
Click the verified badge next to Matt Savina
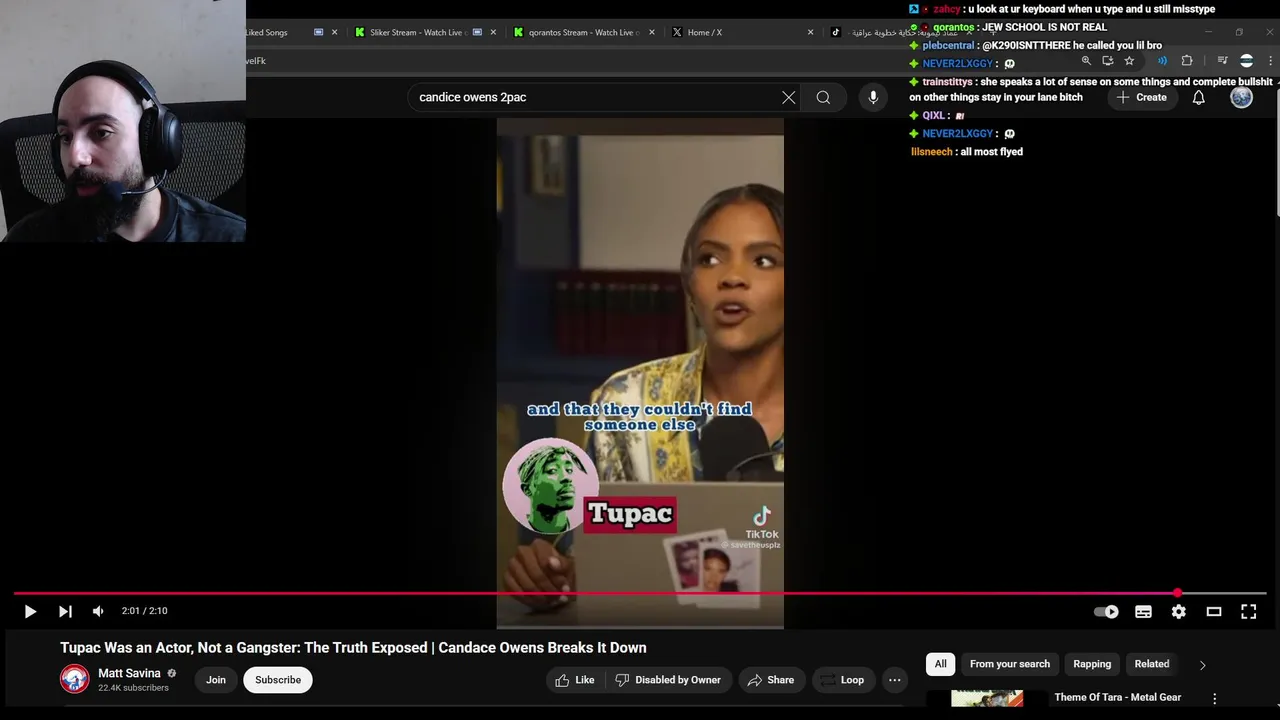(172, 673)
